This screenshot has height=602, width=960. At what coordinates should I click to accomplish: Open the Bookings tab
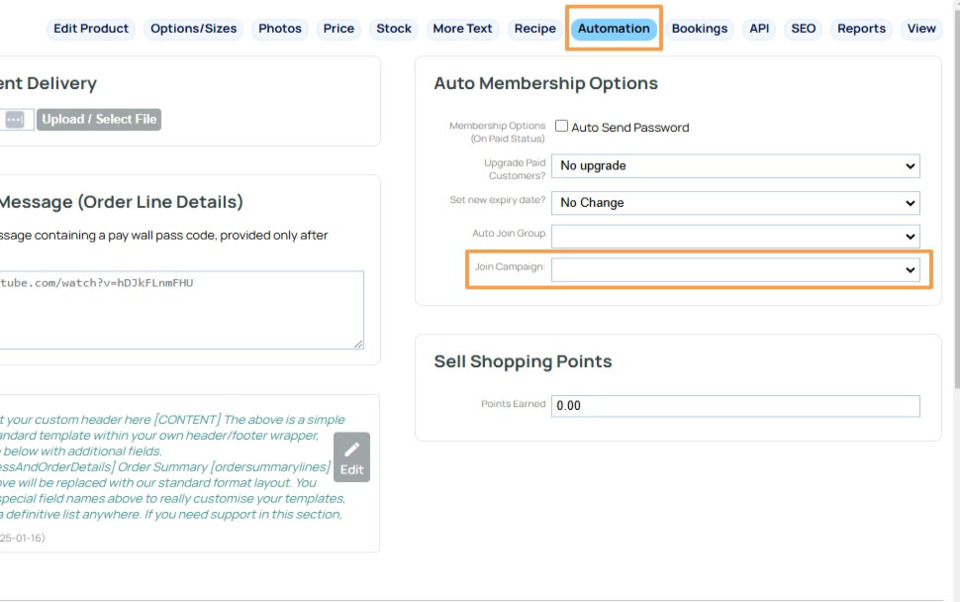click(x=700, y=29)
